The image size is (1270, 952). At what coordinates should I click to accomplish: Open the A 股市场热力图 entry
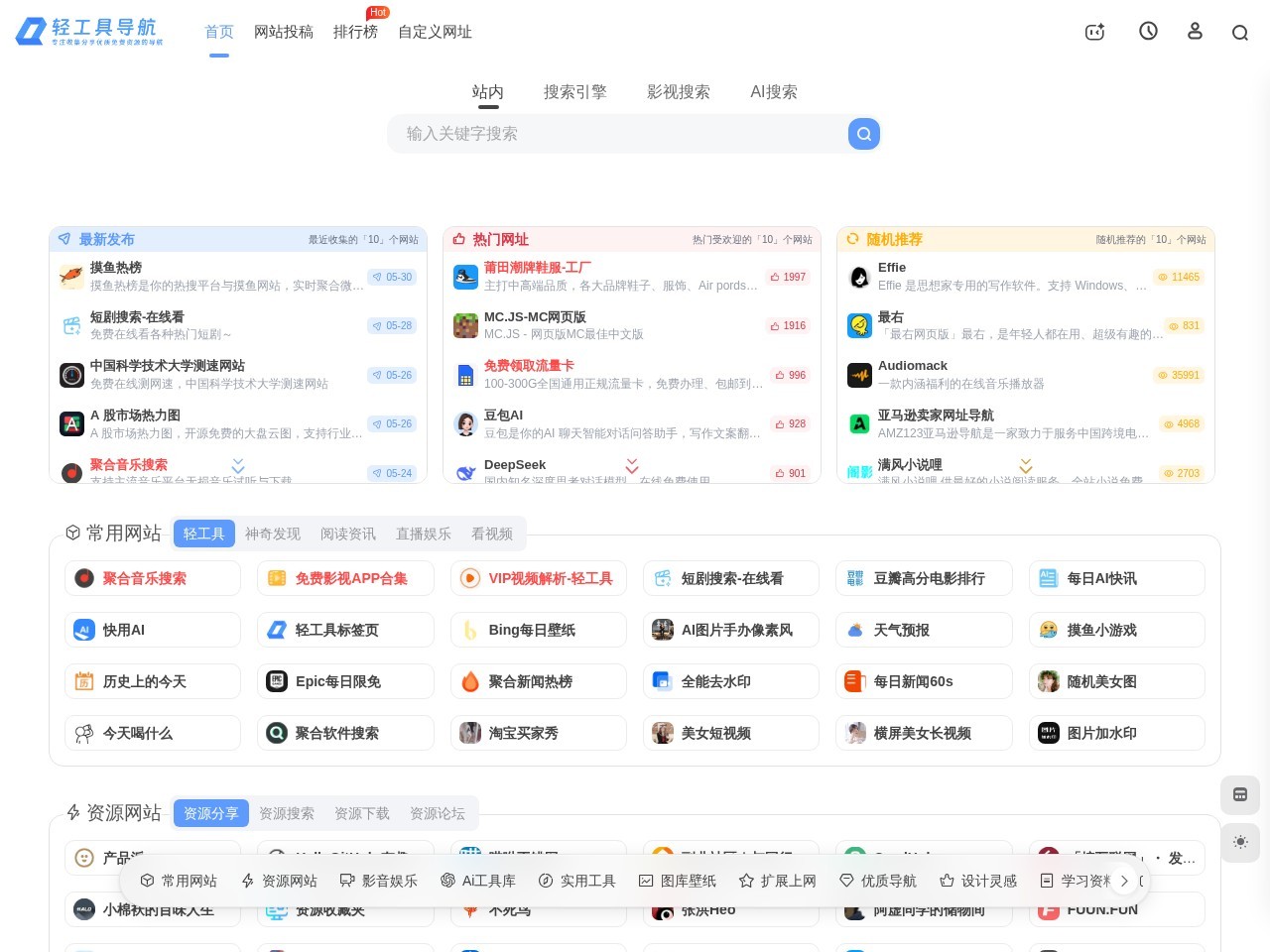238,424
